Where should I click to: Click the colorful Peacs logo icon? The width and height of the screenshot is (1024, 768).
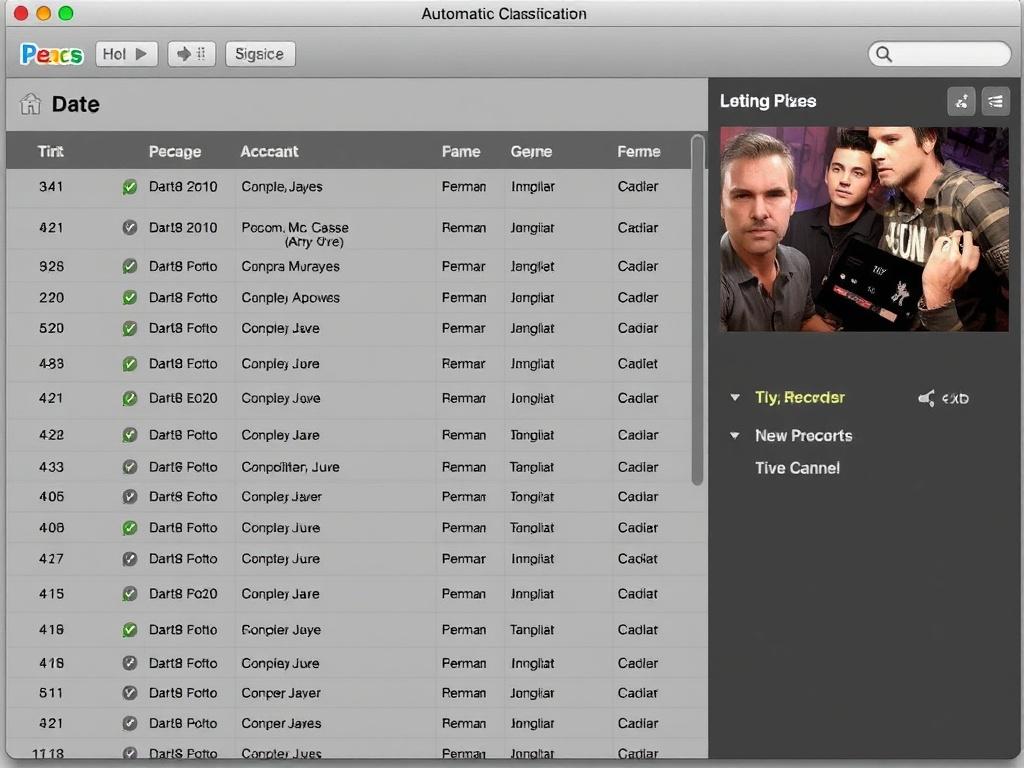coord(51,54)
